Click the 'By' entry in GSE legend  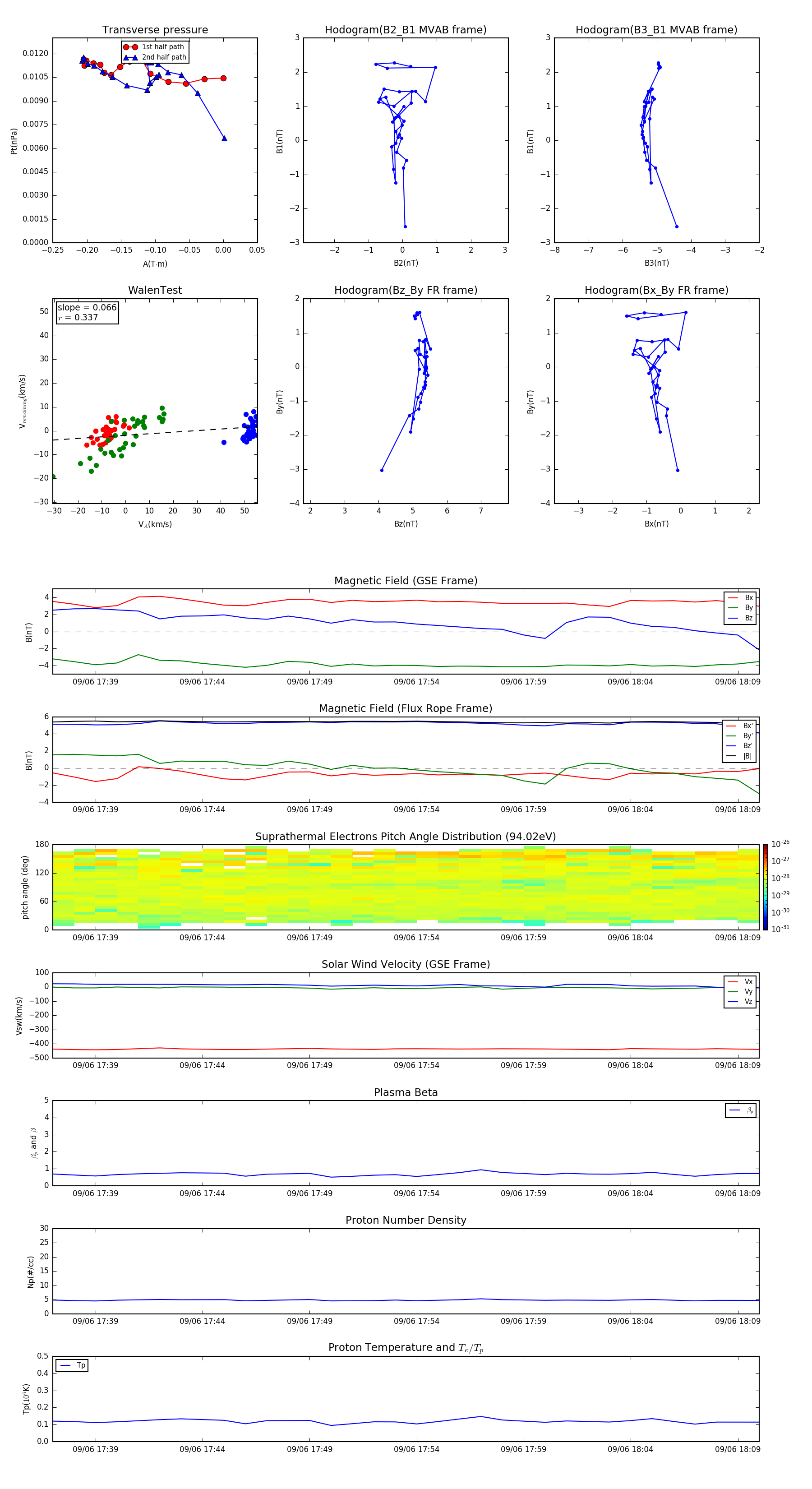(741, 607)
